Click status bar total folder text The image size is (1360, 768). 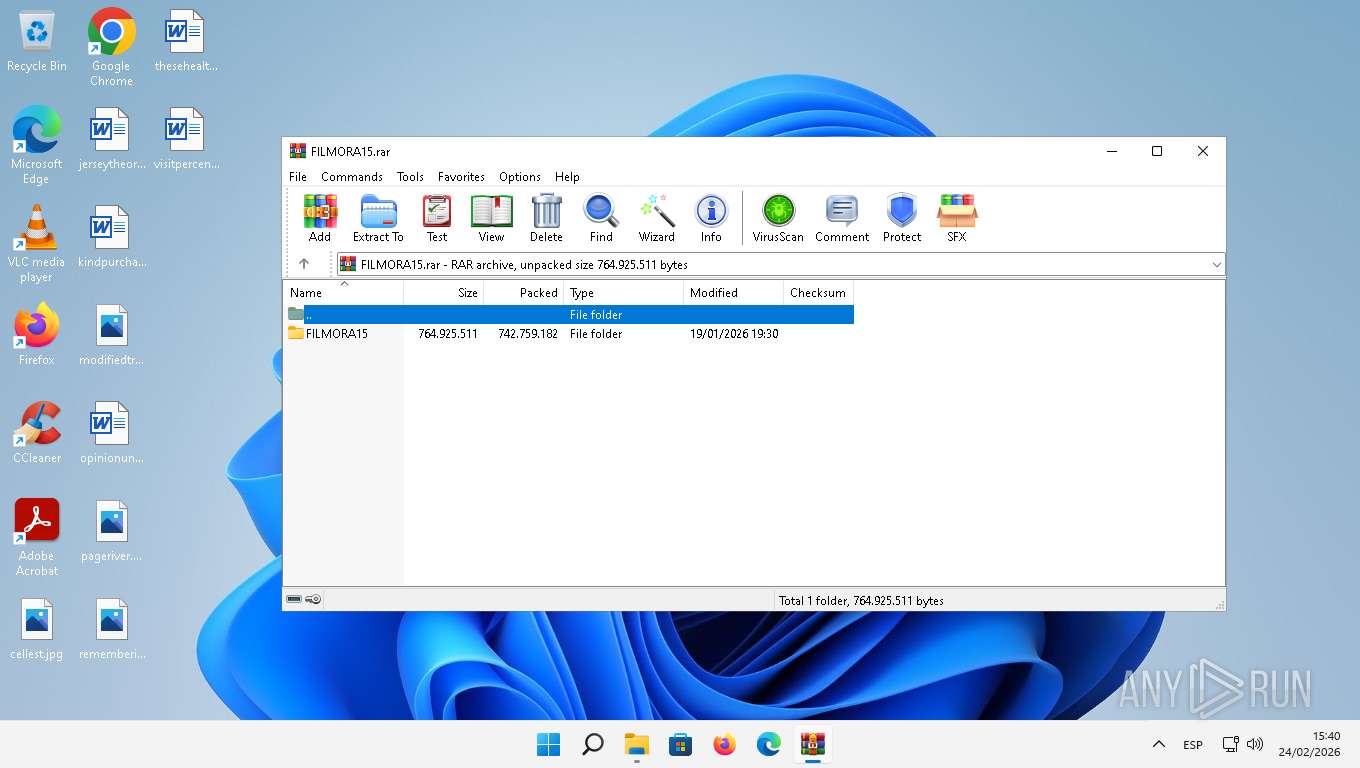click(x=861, y=601)
